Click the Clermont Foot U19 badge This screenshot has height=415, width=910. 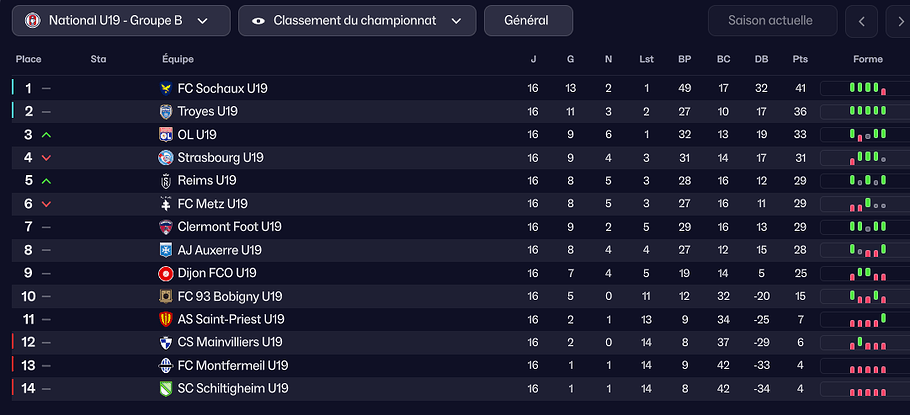[166, 227]
